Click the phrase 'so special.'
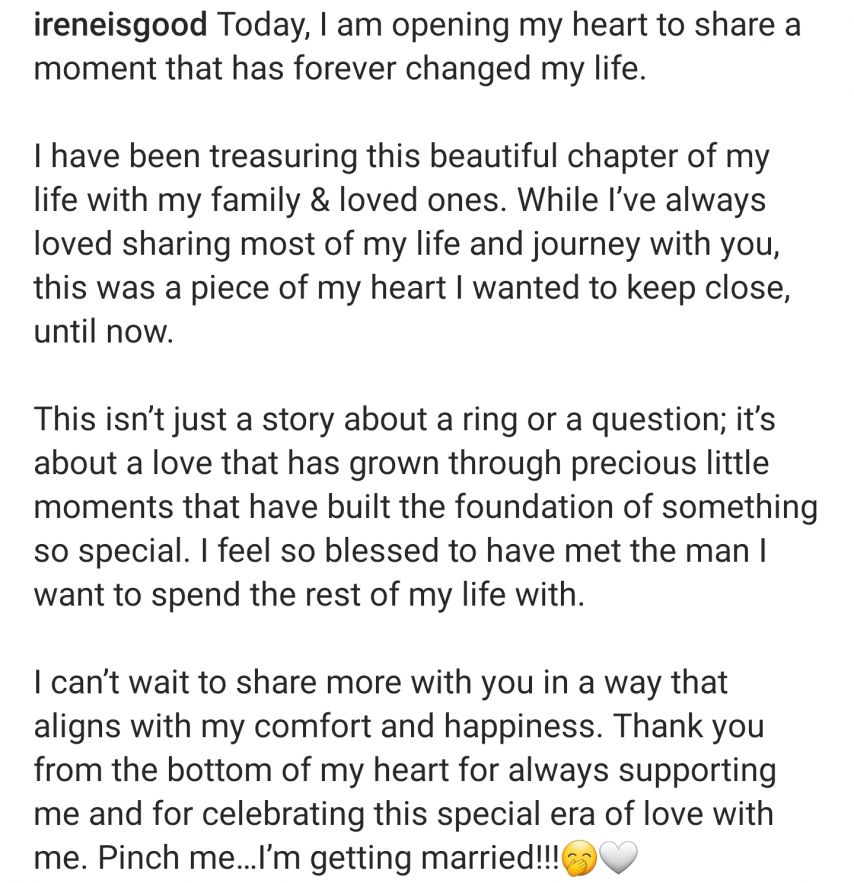The height and width of the screenshot is (883, 854). pyautogui.click(x=112, y=551)
